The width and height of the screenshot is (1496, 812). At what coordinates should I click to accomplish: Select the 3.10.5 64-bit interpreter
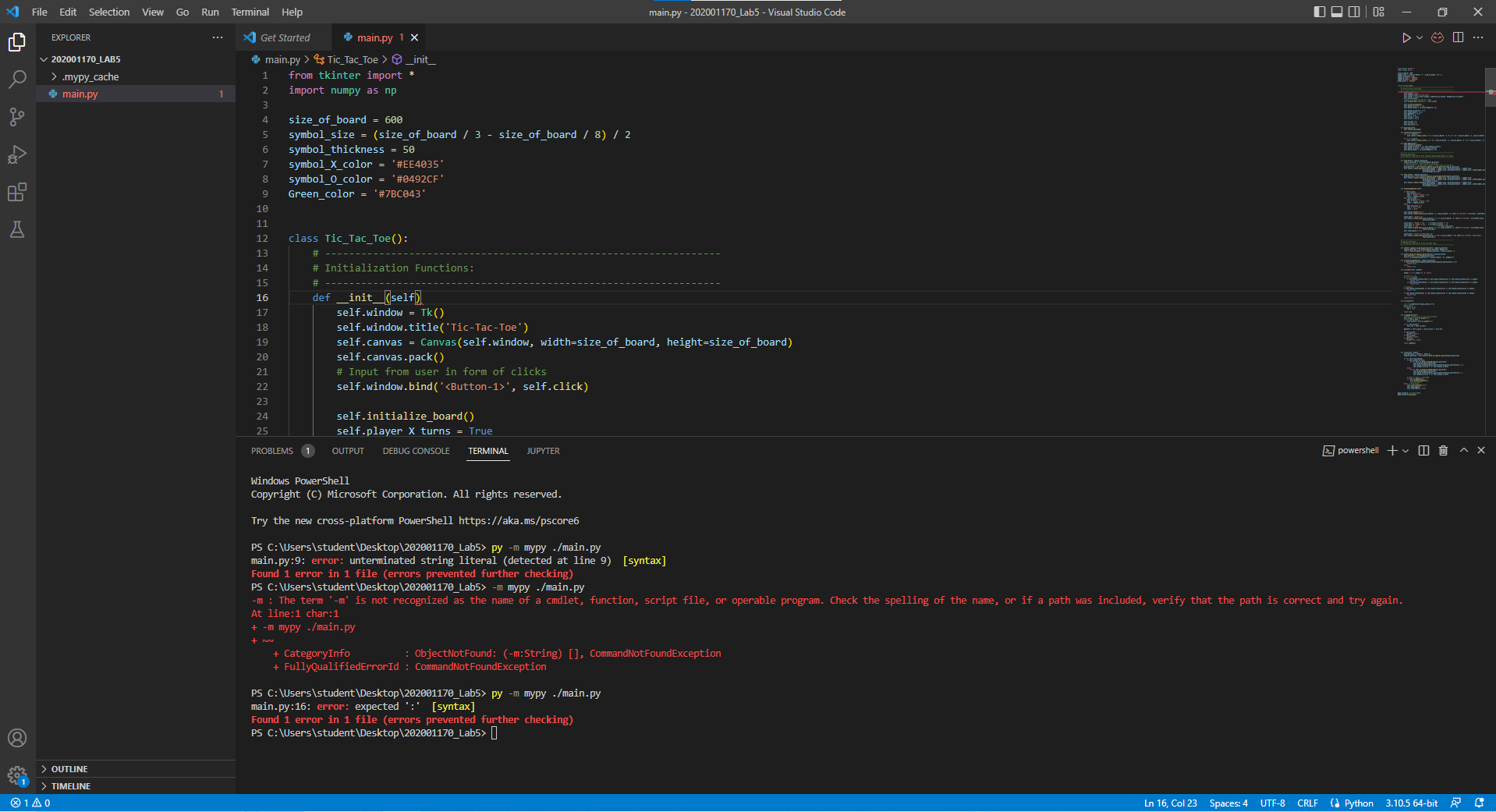click(1411, 803)
